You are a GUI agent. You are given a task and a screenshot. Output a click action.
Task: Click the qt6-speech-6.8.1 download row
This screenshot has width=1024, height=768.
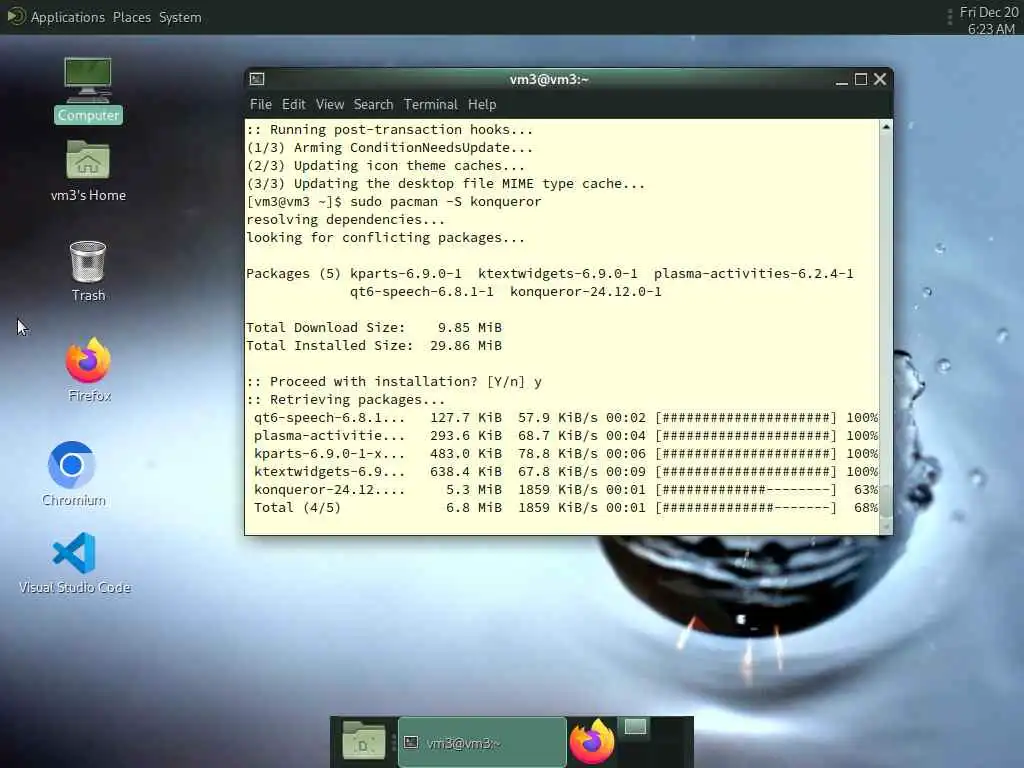click(566, 418)
